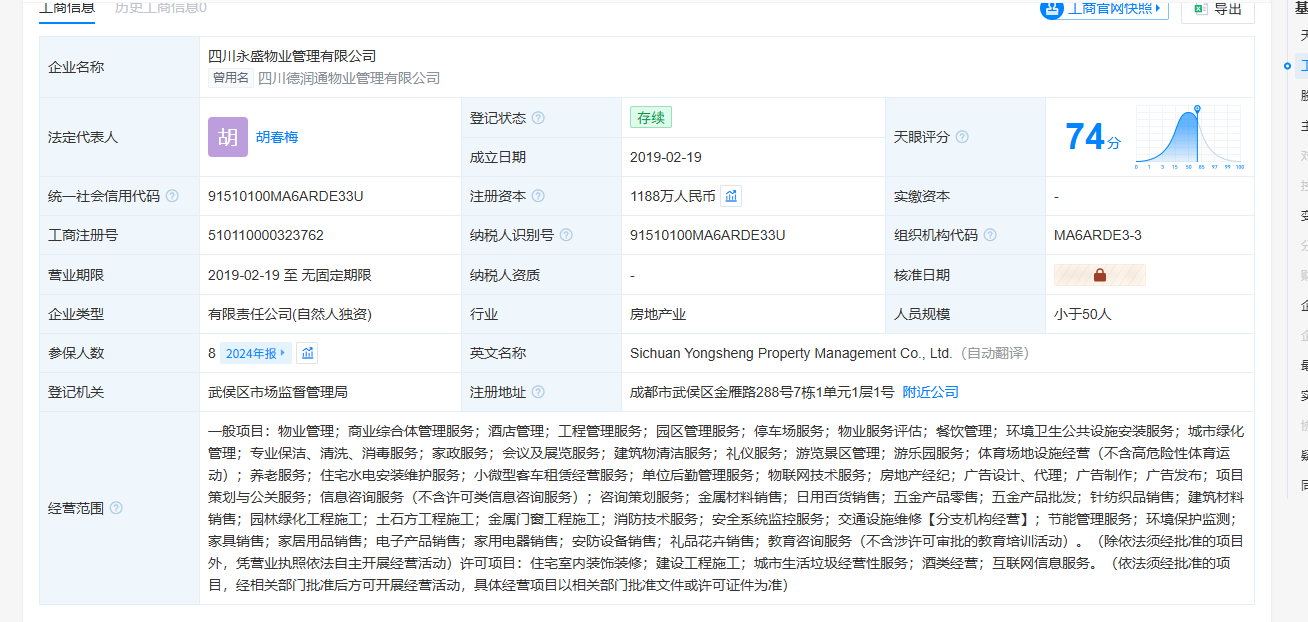Click the question icon next to 注册资本

pos(538,196)
